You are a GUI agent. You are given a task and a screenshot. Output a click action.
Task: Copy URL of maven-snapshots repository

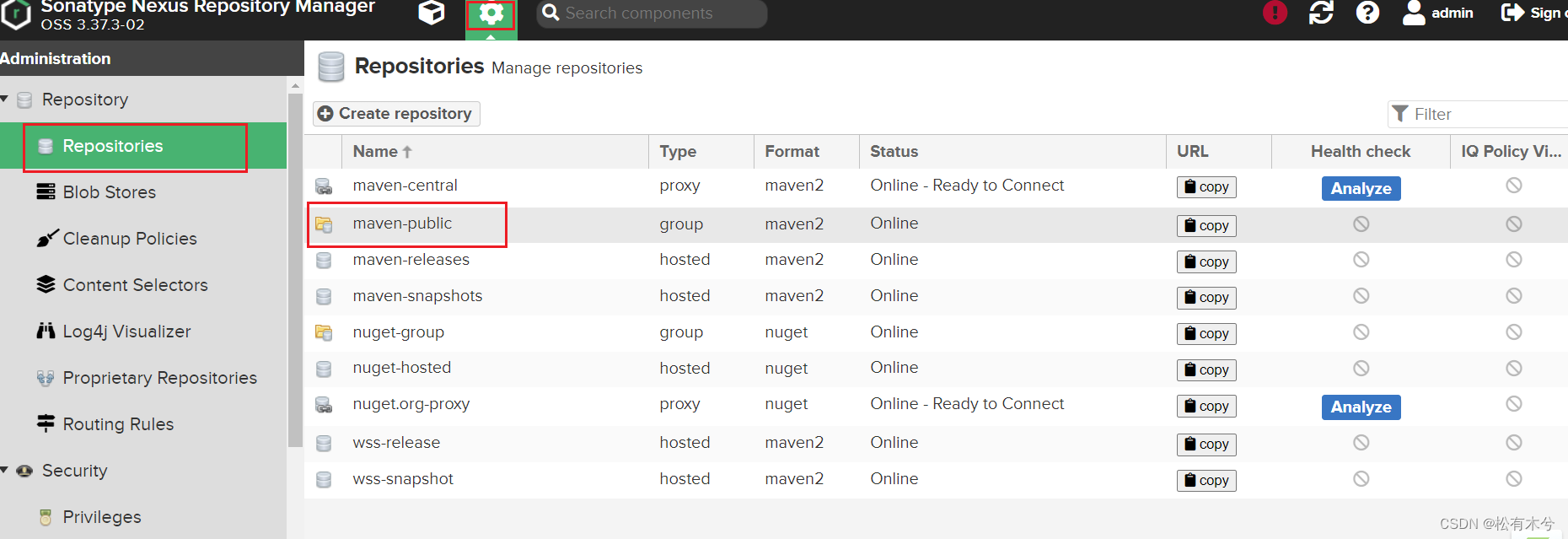coord(1206,298)
